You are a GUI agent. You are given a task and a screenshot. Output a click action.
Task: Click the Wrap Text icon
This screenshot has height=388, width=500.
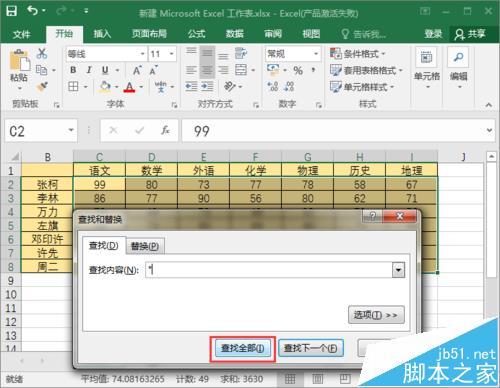[241, 54]
